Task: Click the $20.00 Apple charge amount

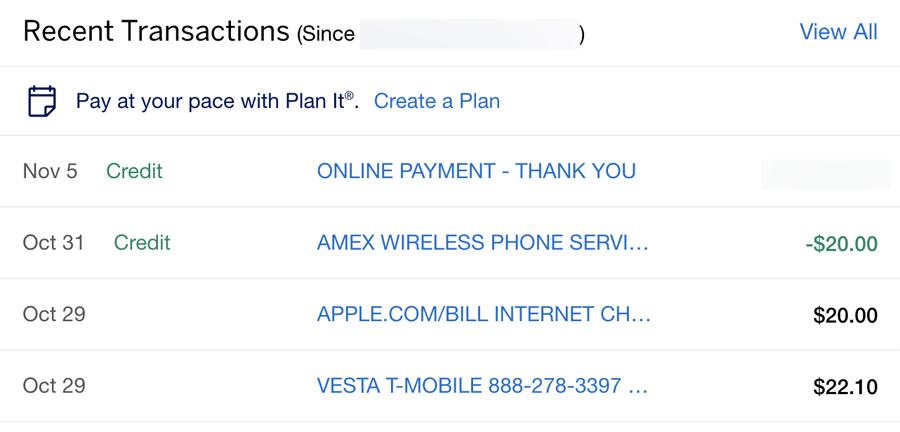Action: 845,316
